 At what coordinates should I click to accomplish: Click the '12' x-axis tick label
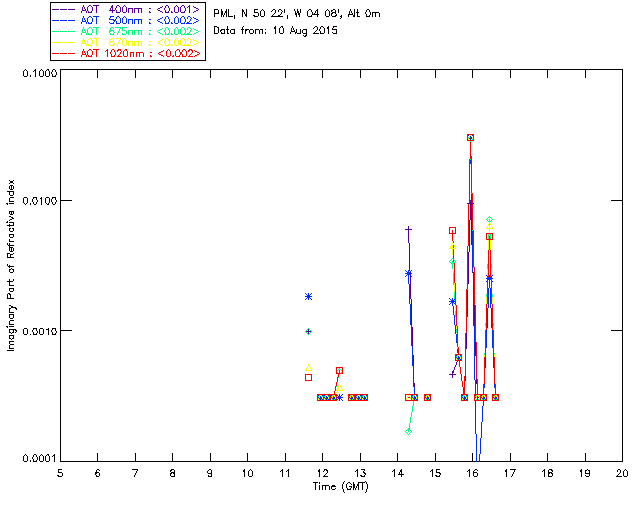[x=322, y=473]
